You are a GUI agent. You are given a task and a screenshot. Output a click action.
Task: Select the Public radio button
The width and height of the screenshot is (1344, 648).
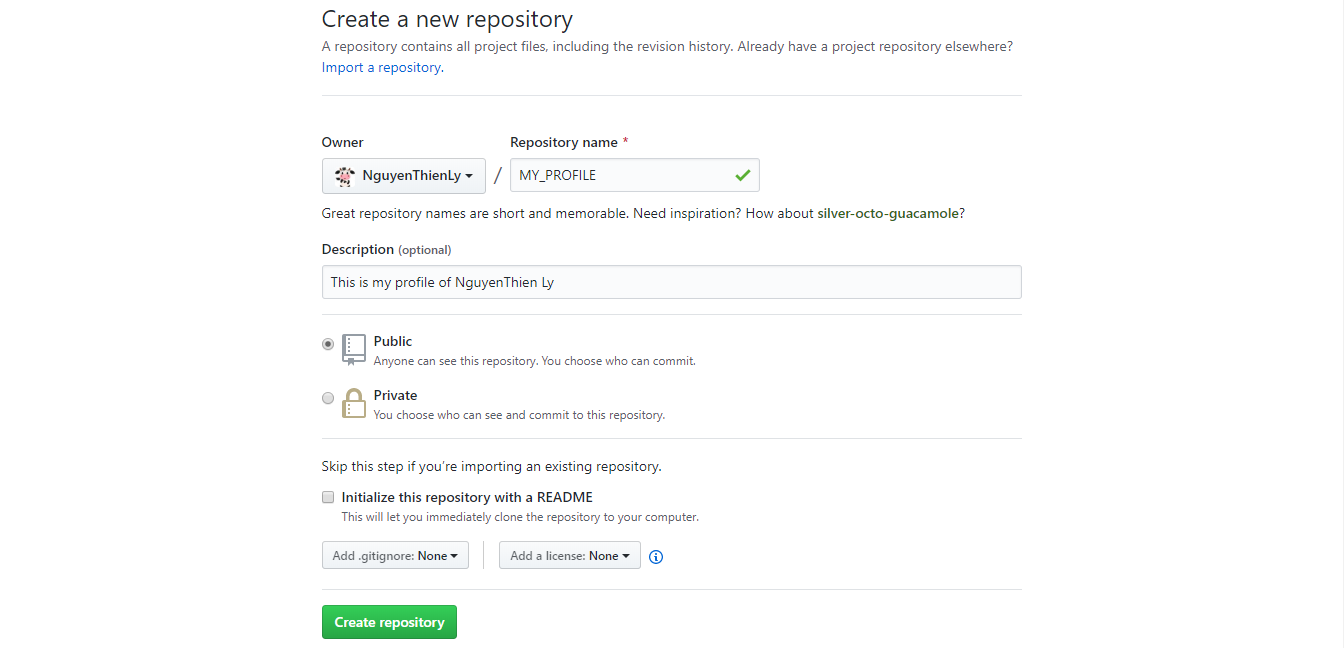[328, 344]
